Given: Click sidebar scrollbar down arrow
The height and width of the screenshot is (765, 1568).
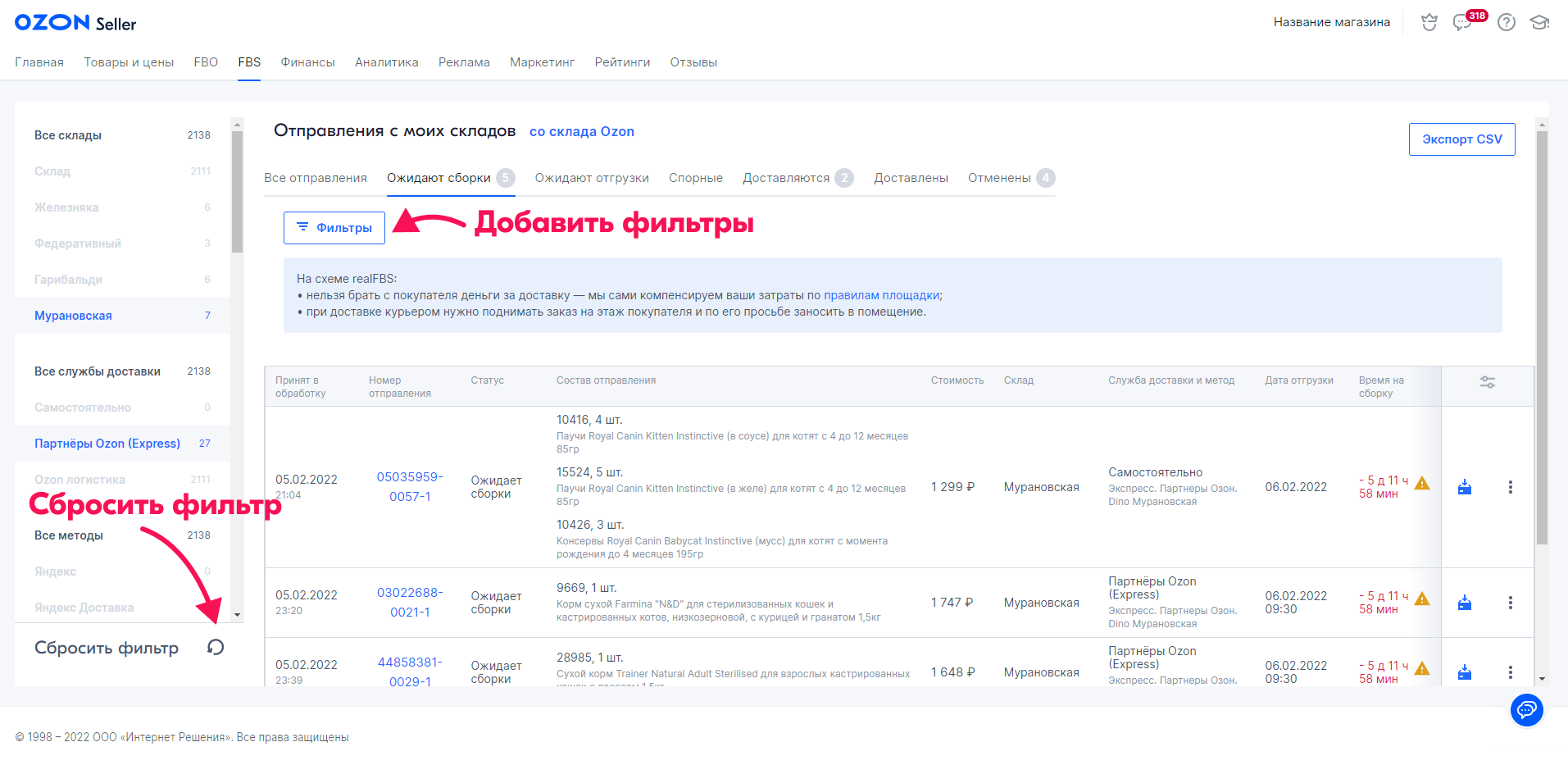Looking at the screenshot, I should point(237,615).
